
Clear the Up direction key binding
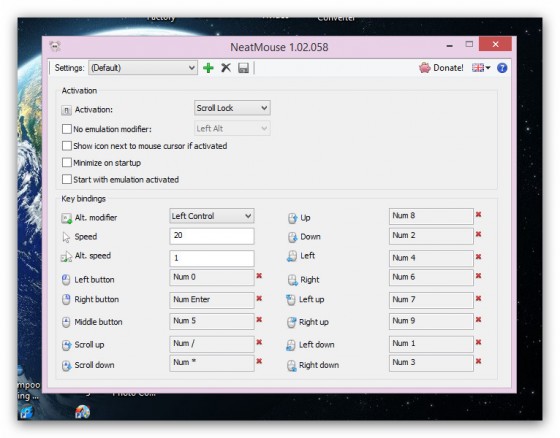tap(479, 214)
